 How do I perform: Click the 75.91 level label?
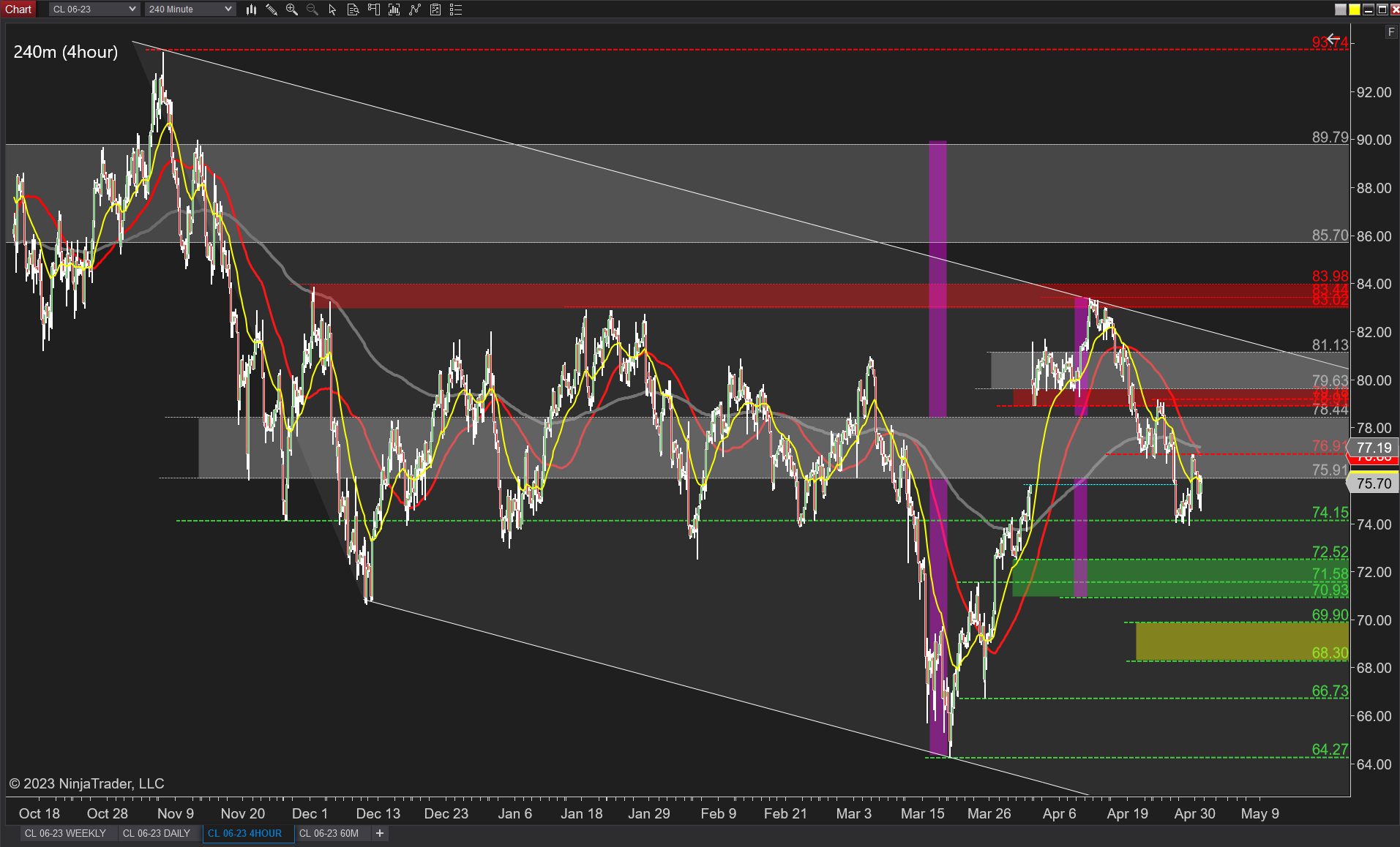(1330, 470)
